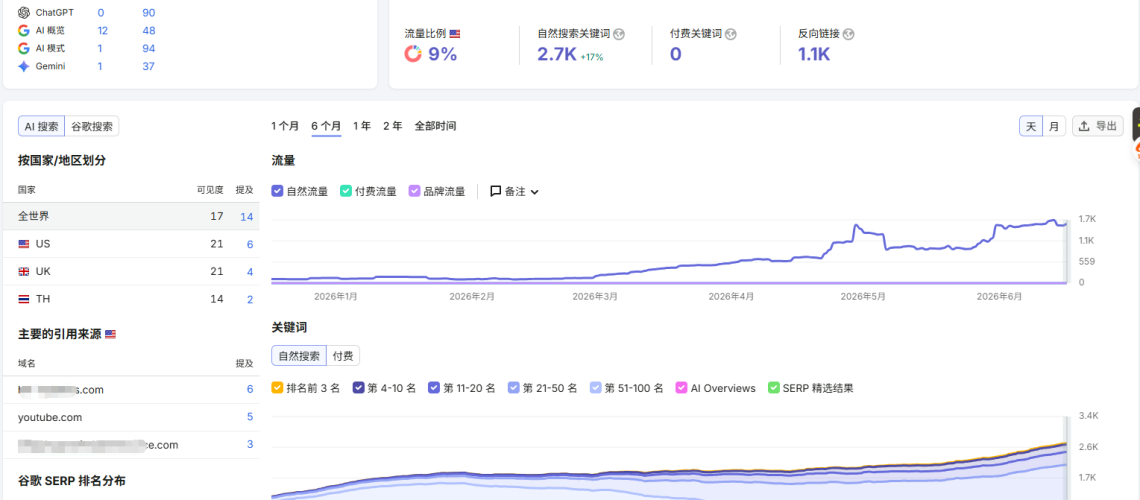Switch to the AI 搜索 tab
Screen dimensions: 1140x500
41,126
